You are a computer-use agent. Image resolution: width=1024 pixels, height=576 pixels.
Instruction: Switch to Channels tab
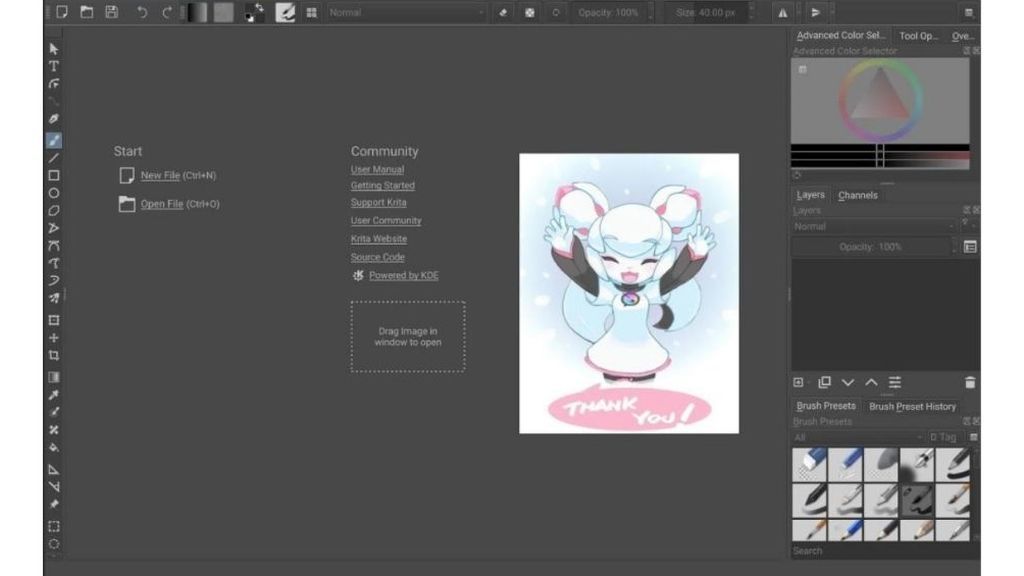coord(857,195)
